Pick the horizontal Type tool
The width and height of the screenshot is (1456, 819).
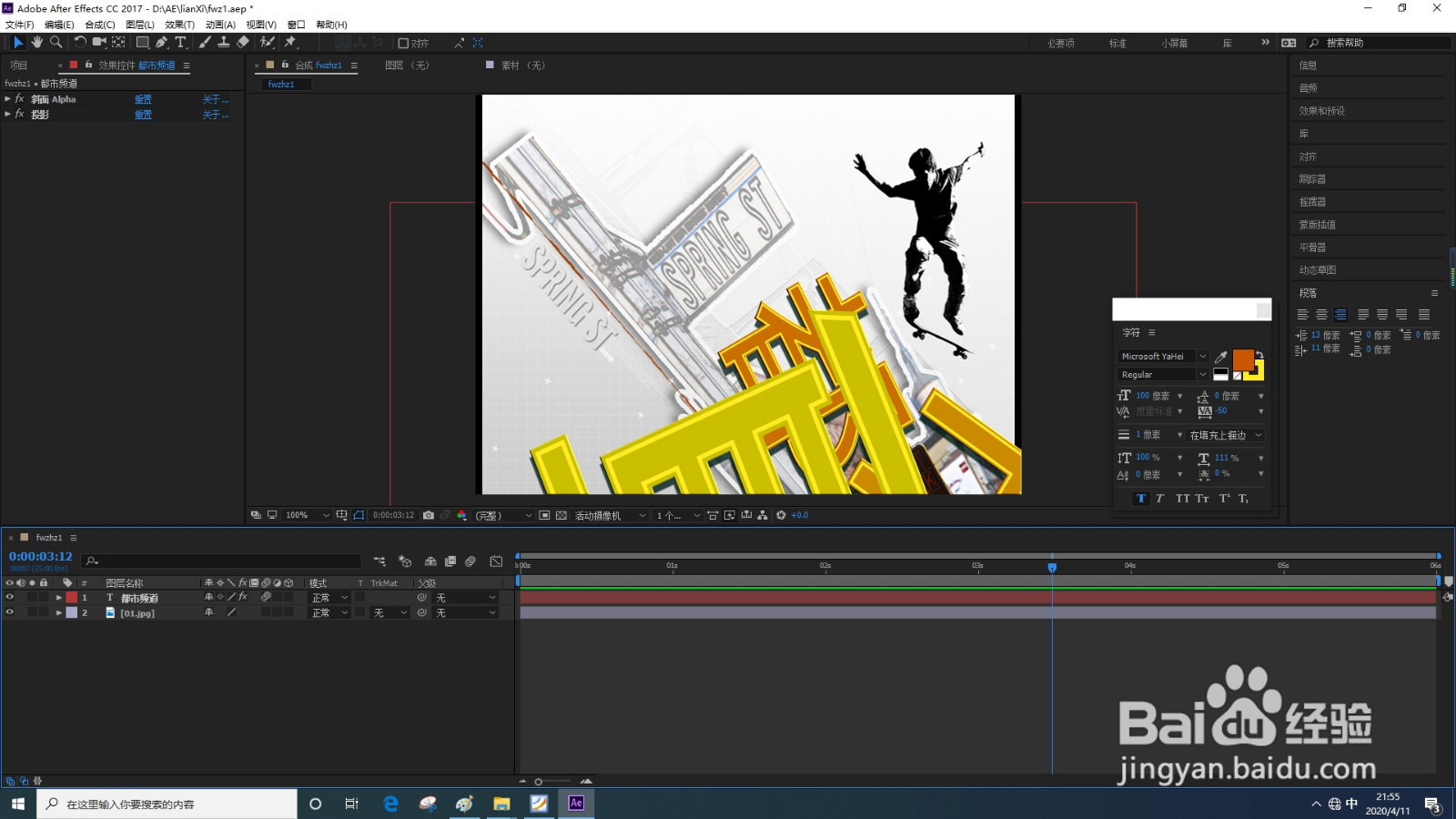[180, 43]
